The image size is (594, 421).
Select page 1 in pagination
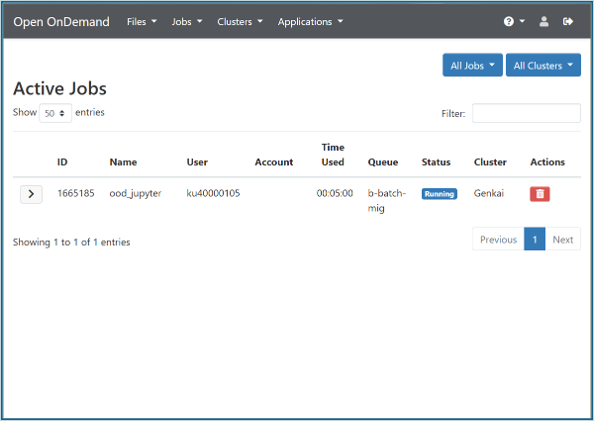pos(535,239)
